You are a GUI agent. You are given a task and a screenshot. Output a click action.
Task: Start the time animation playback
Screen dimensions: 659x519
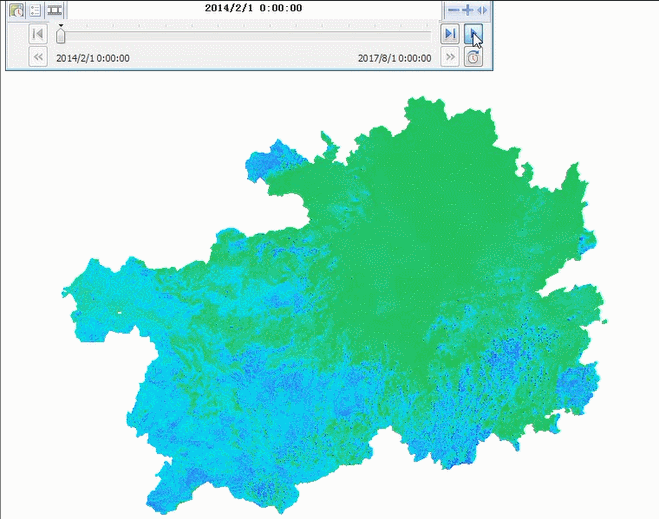pyautogui.click(x=473, y=34)
